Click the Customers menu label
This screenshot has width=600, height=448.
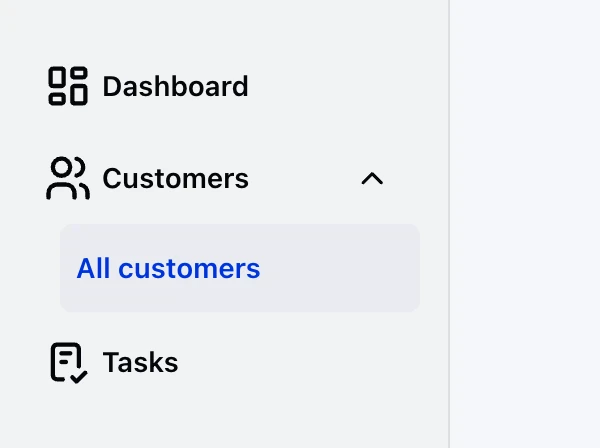pyautogui.click(x=175, y=179)
